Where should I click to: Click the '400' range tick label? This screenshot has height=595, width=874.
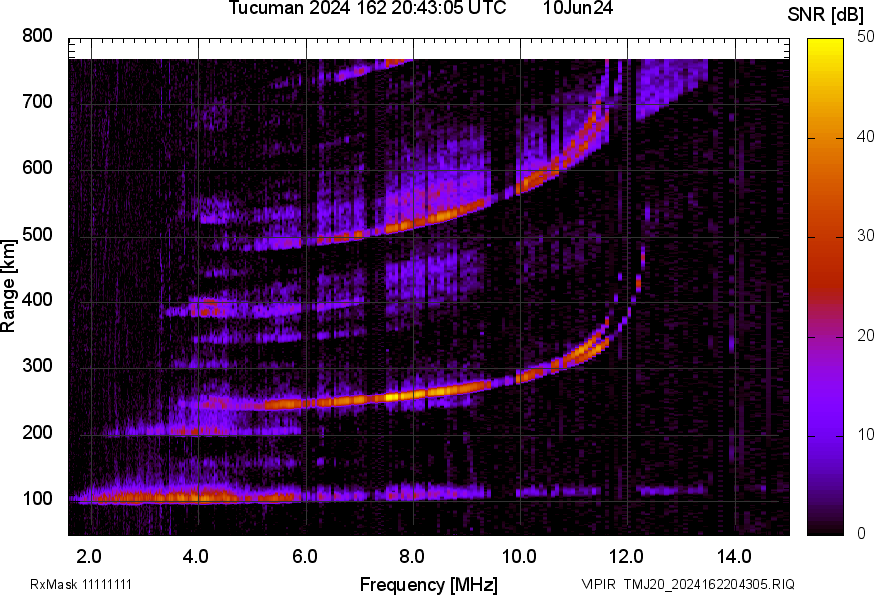tap(37, 299)
